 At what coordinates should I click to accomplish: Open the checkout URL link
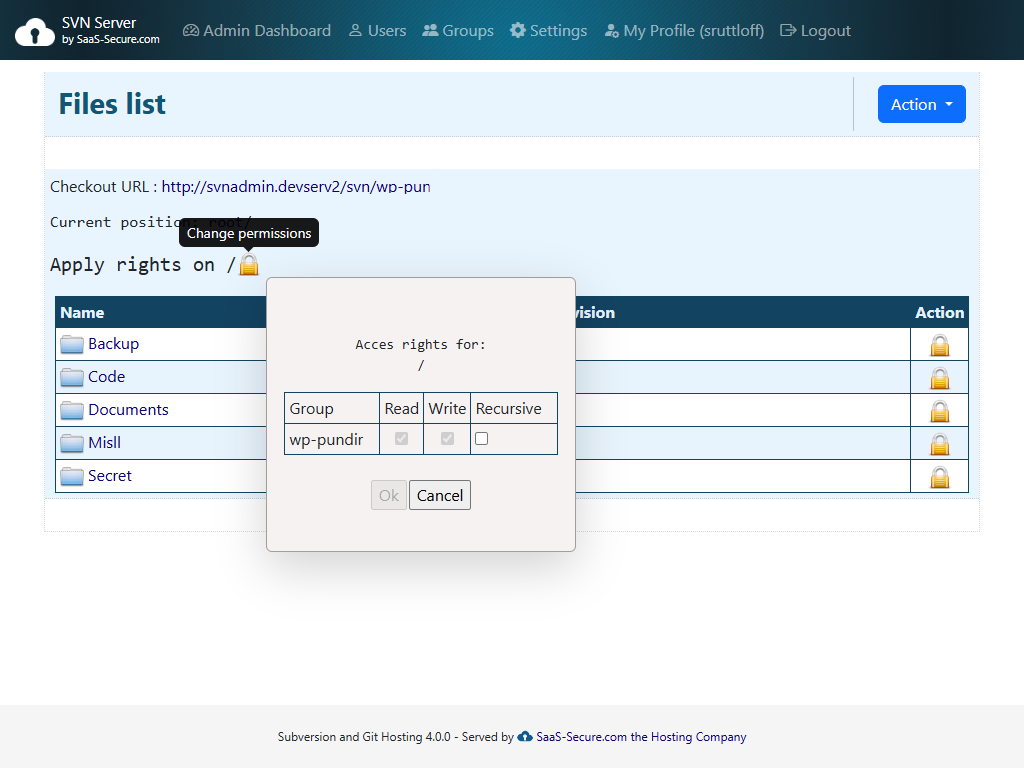tap(296, 186)
